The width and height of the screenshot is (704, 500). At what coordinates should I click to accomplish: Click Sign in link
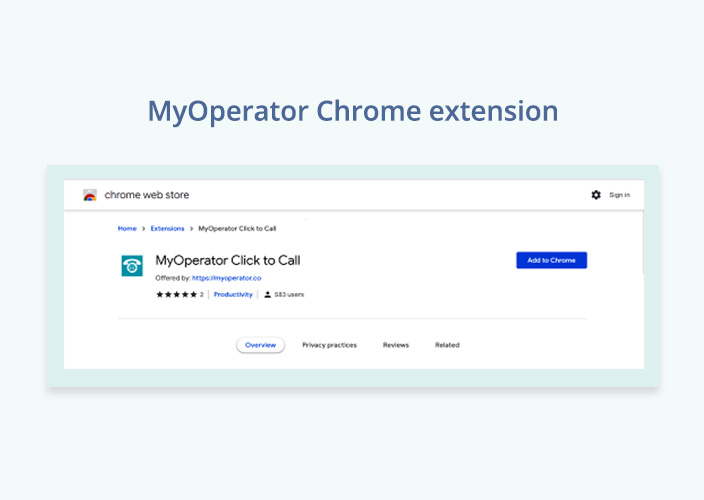[620, 195]
